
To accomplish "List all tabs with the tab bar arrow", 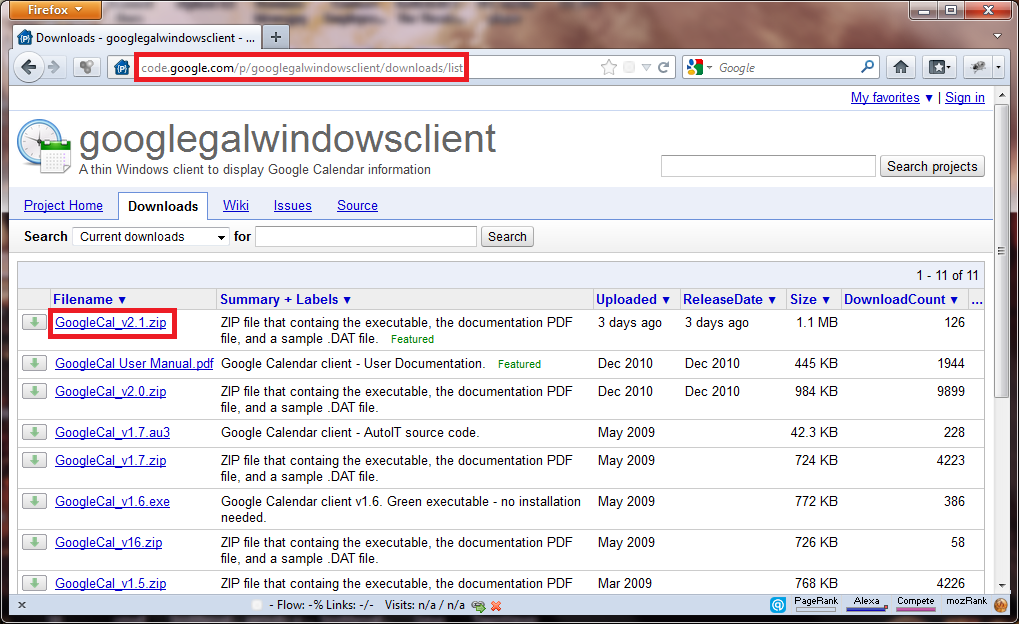I will [998, 36].
